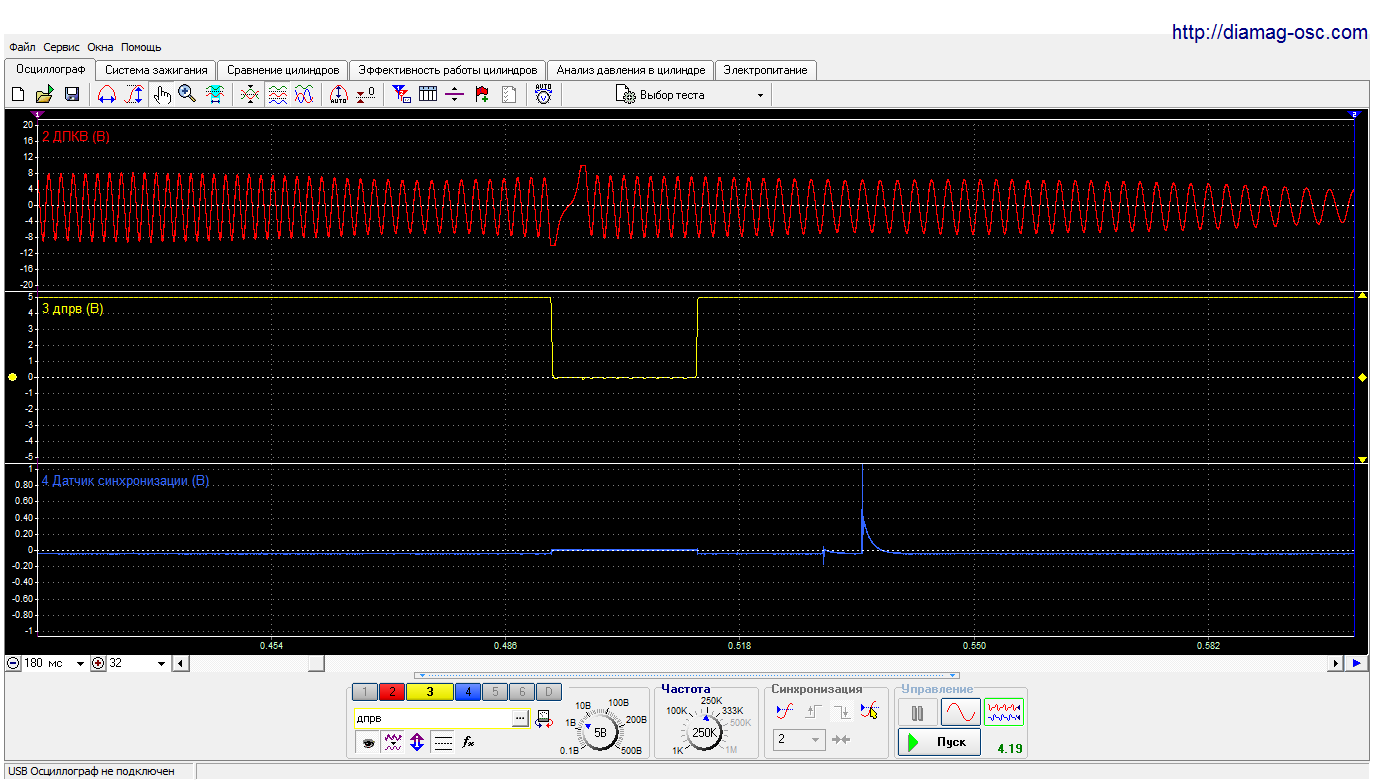The height and width of the screenshot is (784, 1382).
Task: Open the Файл menu
Action: [x=22, y=47]
